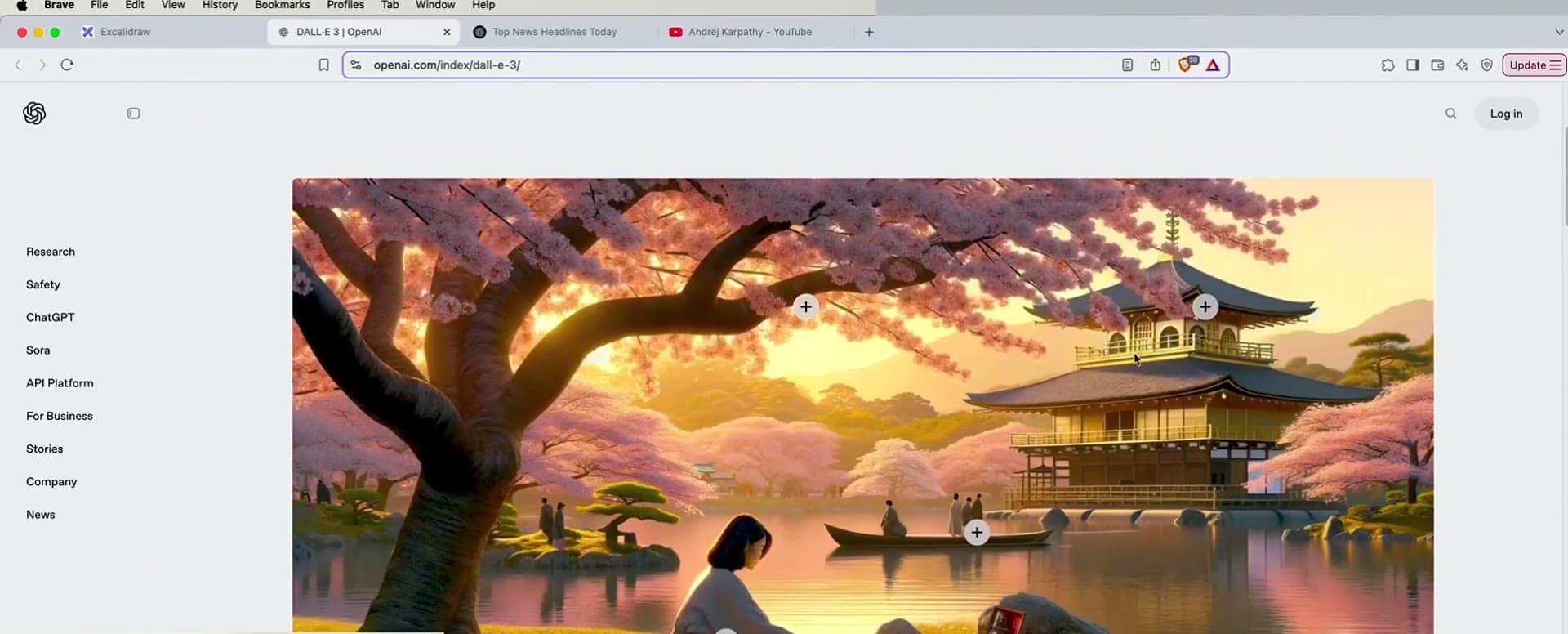
Task: Open the ChatGPT sidebar link
Action: [x=51, y=317]
